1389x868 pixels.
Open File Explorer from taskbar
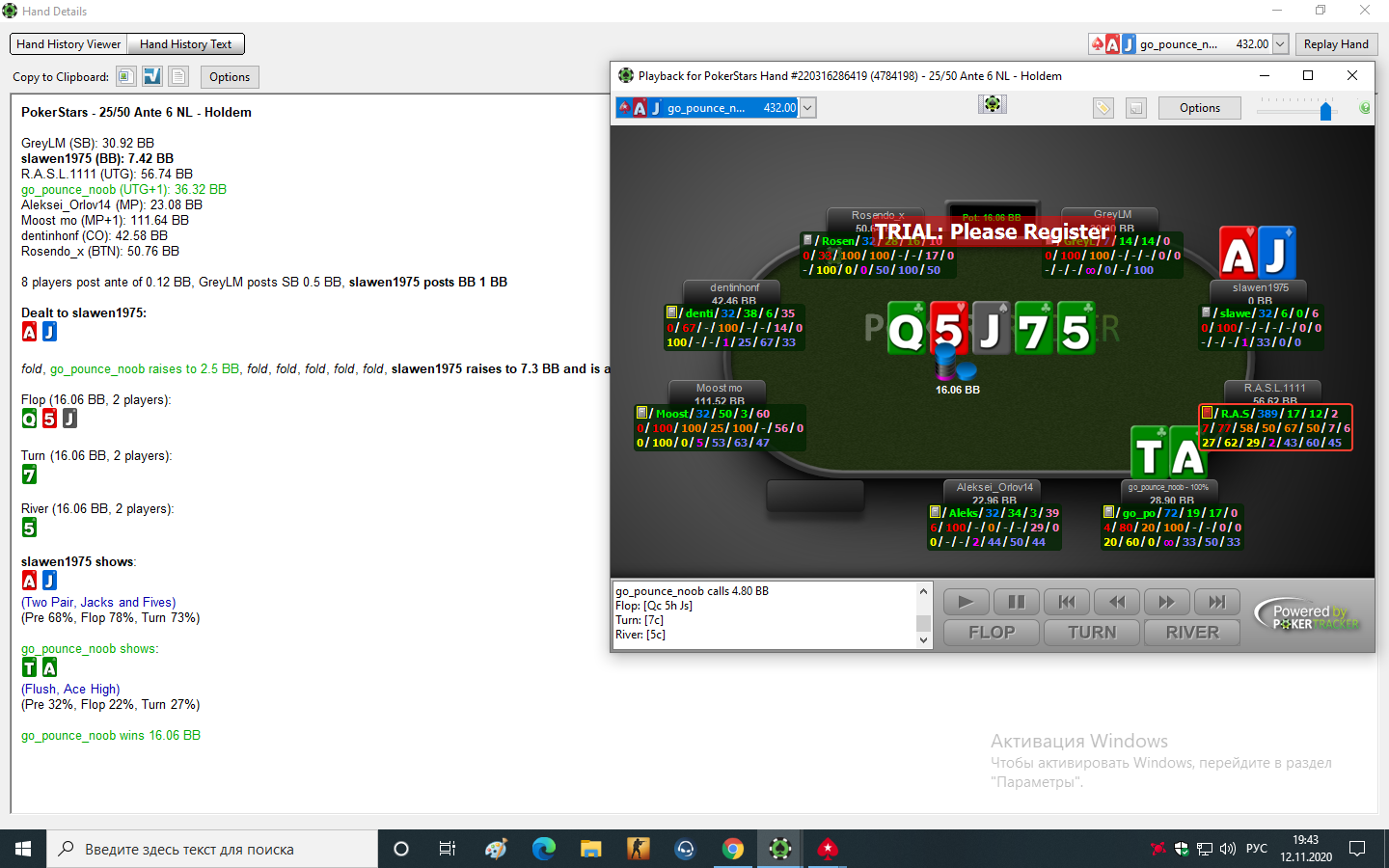[x=591, y=849]
